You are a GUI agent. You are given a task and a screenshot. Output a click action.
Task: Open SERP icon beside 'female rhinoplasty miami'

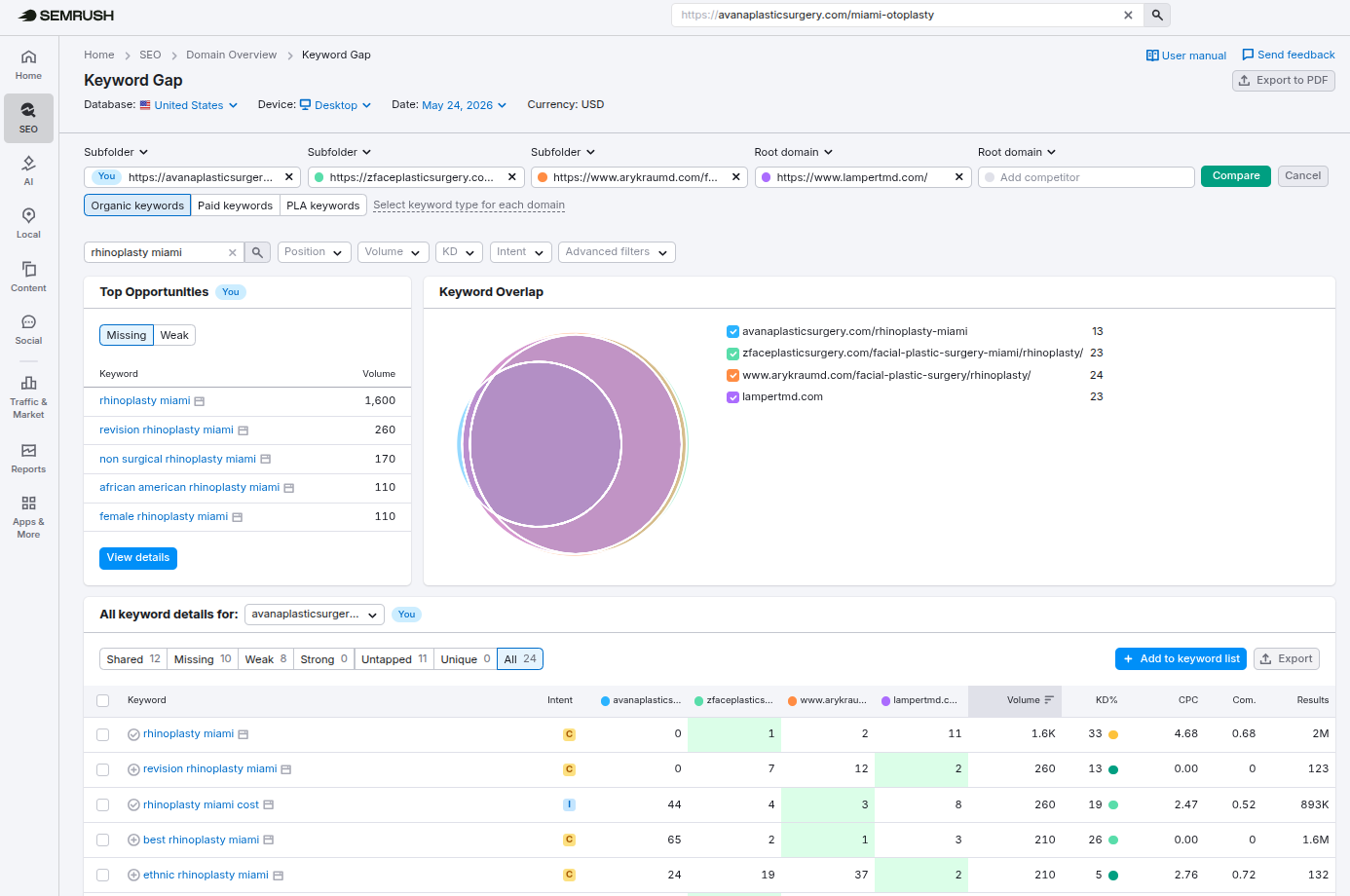pos(238,517)
